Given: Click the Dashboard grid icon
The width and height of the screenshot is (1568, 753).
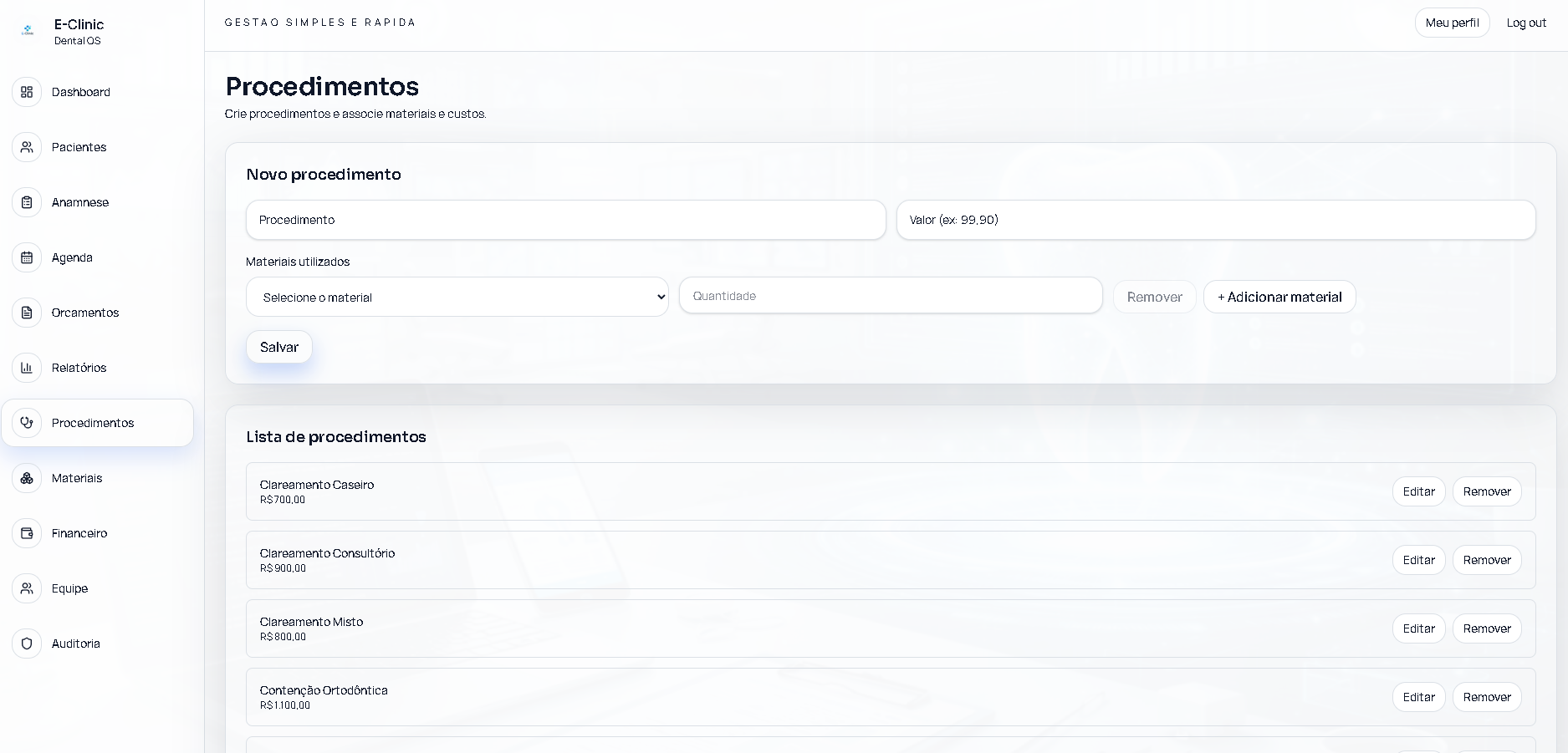Looking at the screenshot, I should coord(27,92).
